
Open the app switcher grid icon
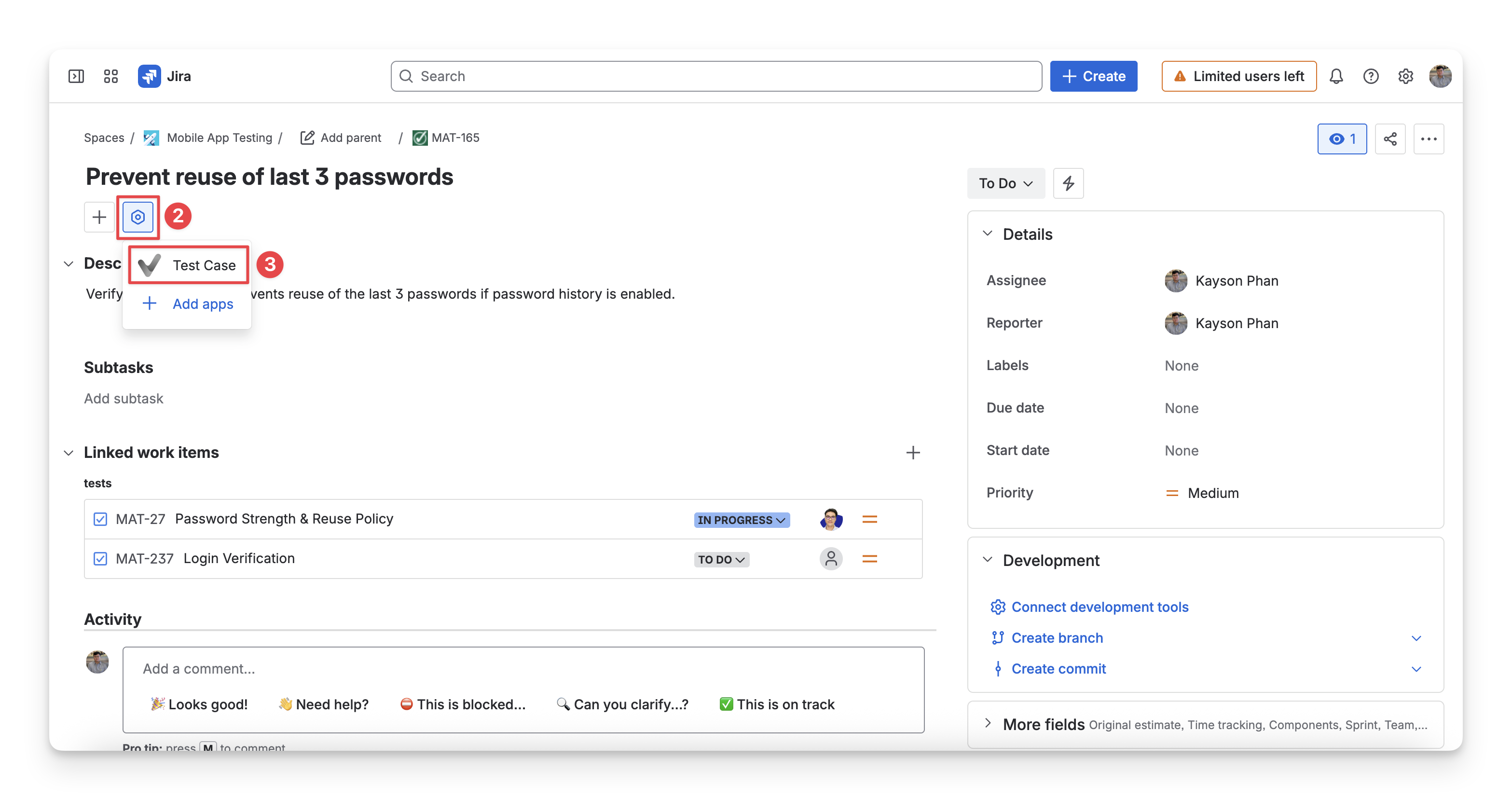[111, 76]
